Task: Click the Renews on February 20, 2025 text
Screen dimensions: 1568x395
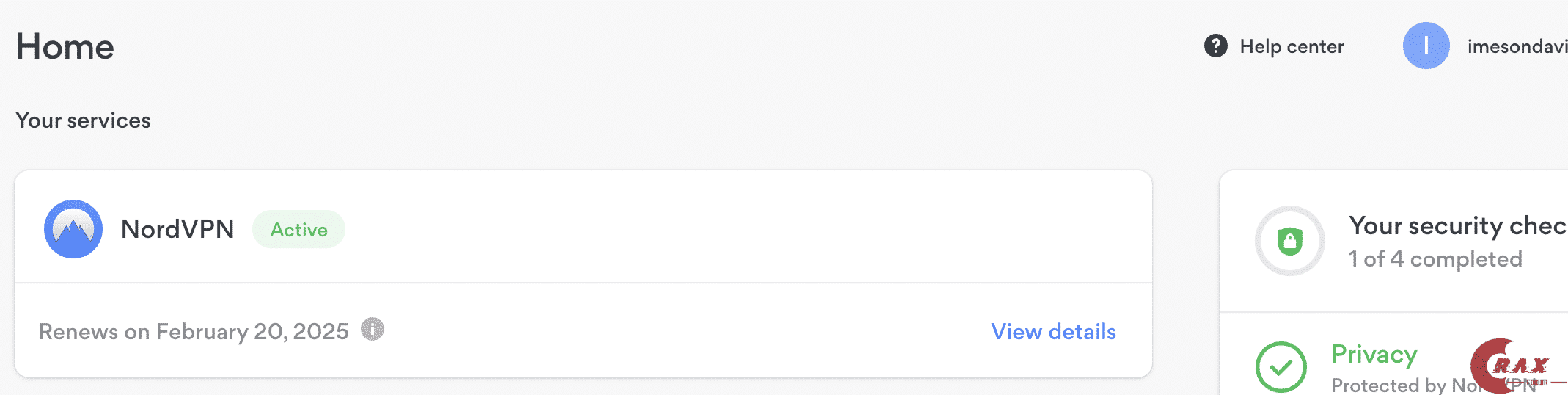Action: [194, 332]
